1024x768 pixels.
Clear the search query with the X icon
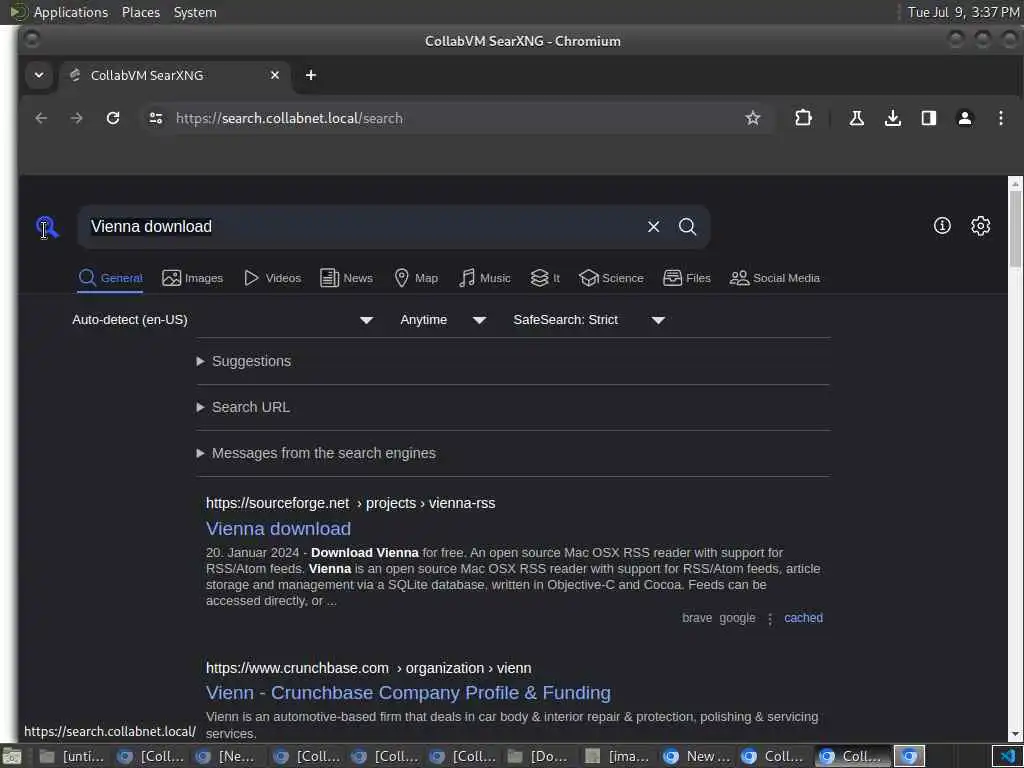[x=653, y=227]
